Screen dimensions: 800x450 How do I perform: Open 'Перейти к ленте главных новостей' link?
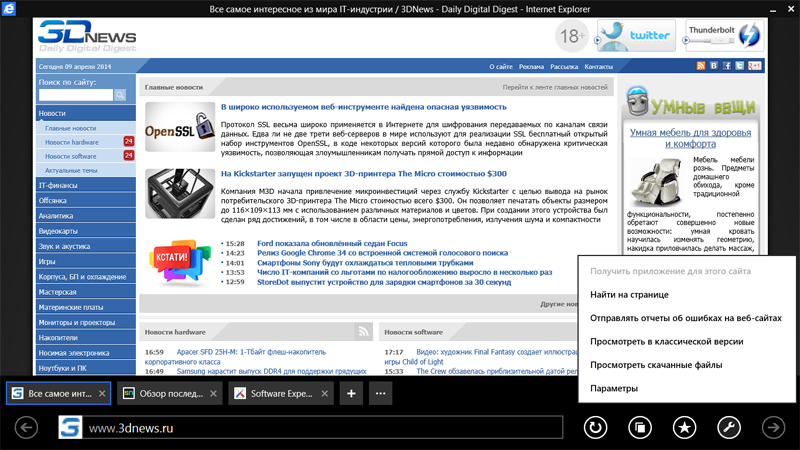coord(555,87)
